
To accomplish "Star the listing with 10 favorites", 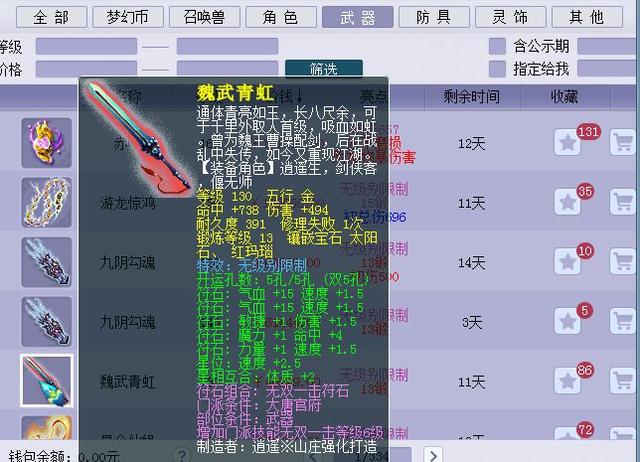I will coord(568,262).
